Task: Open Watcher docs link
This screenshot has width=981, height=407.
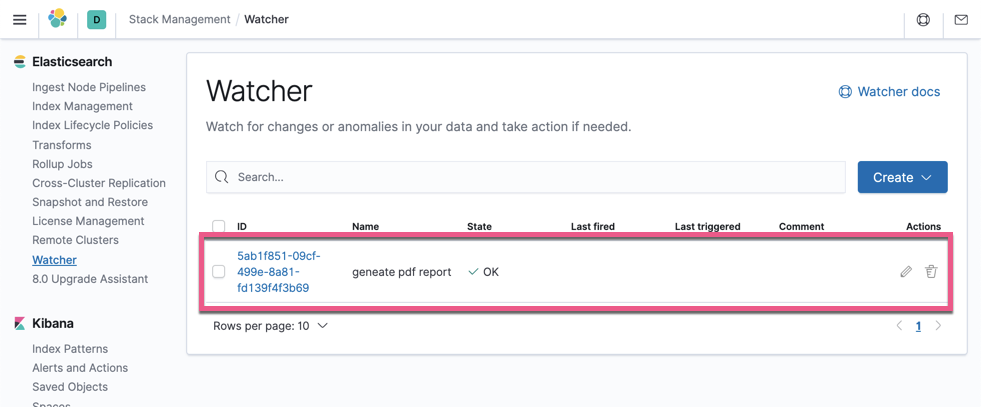Action: pyautogui.click(x=898, y=92)
